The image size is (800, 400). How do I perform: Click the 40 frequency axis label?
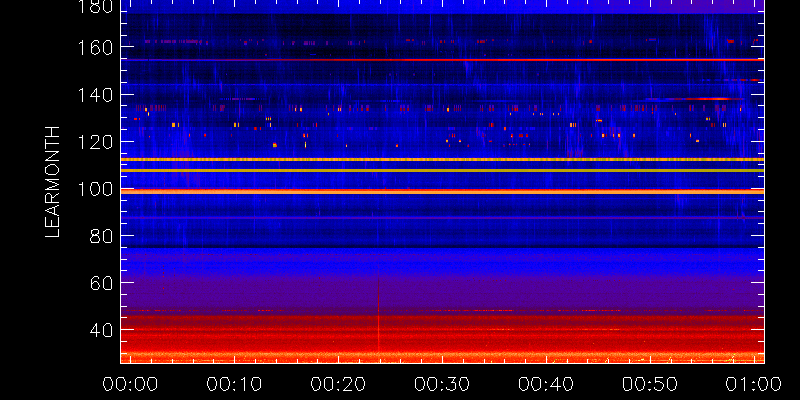(x=101, y=331)
